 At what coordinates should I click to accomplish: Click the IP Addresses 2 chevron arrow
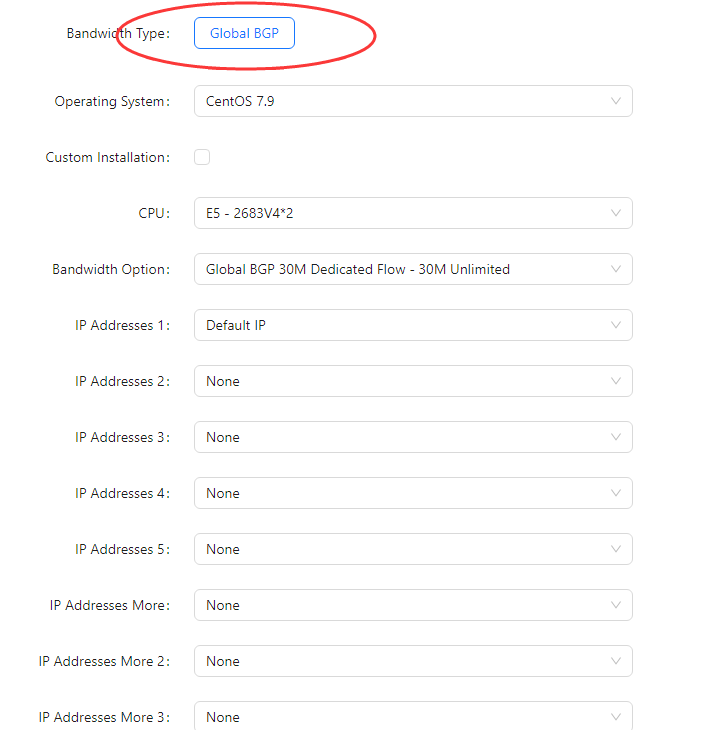(x=615, y=381)
